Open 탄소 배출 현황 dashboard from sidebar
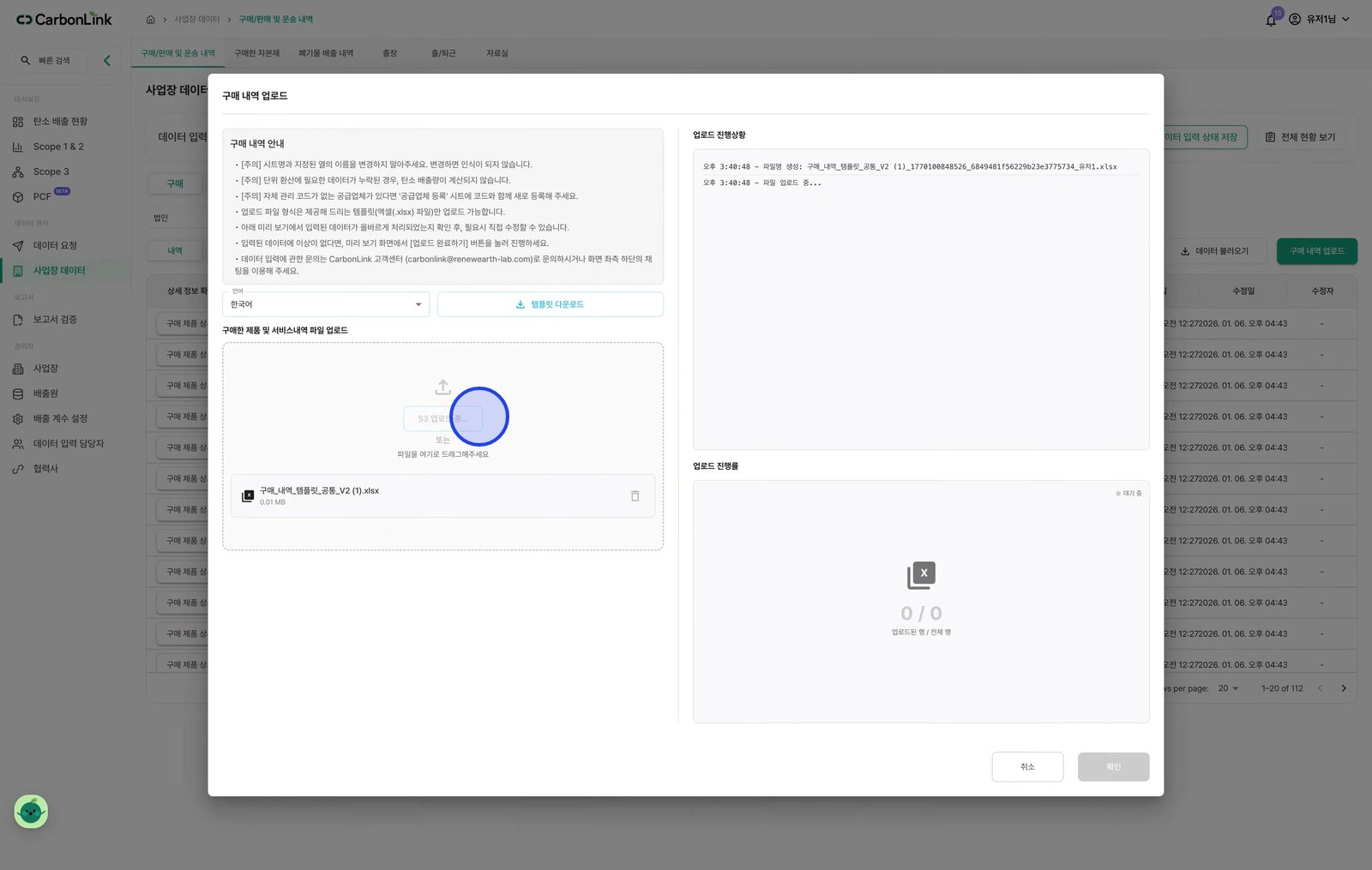 click(60, 122)
